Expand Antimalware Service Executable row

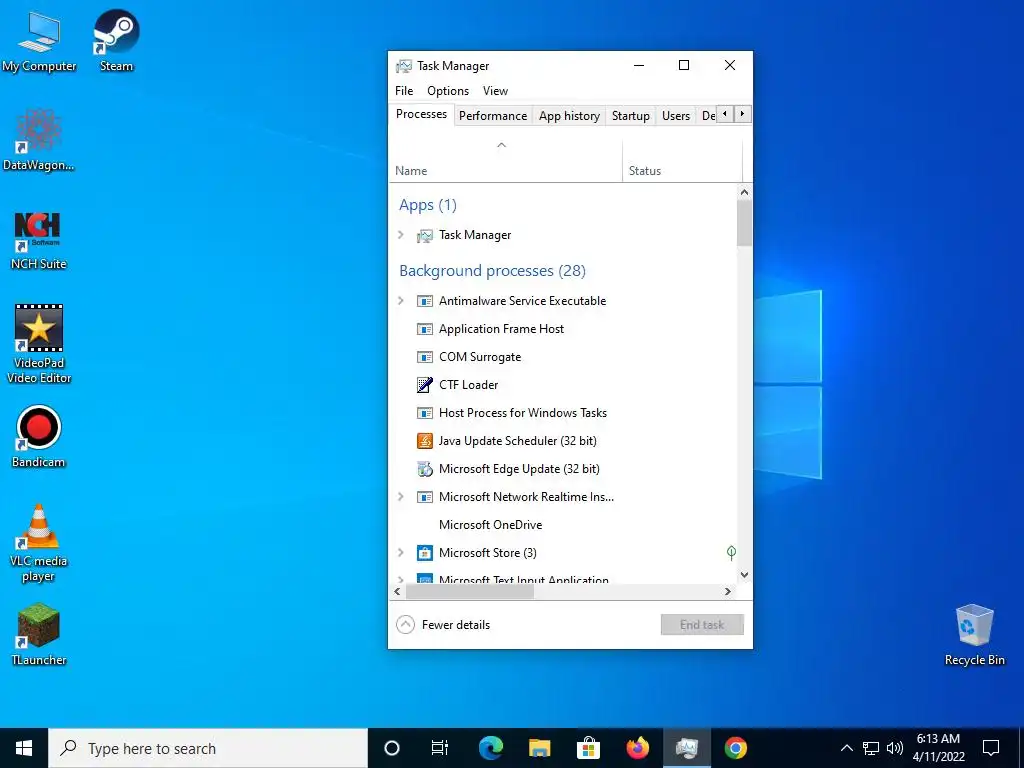point(401,300)
